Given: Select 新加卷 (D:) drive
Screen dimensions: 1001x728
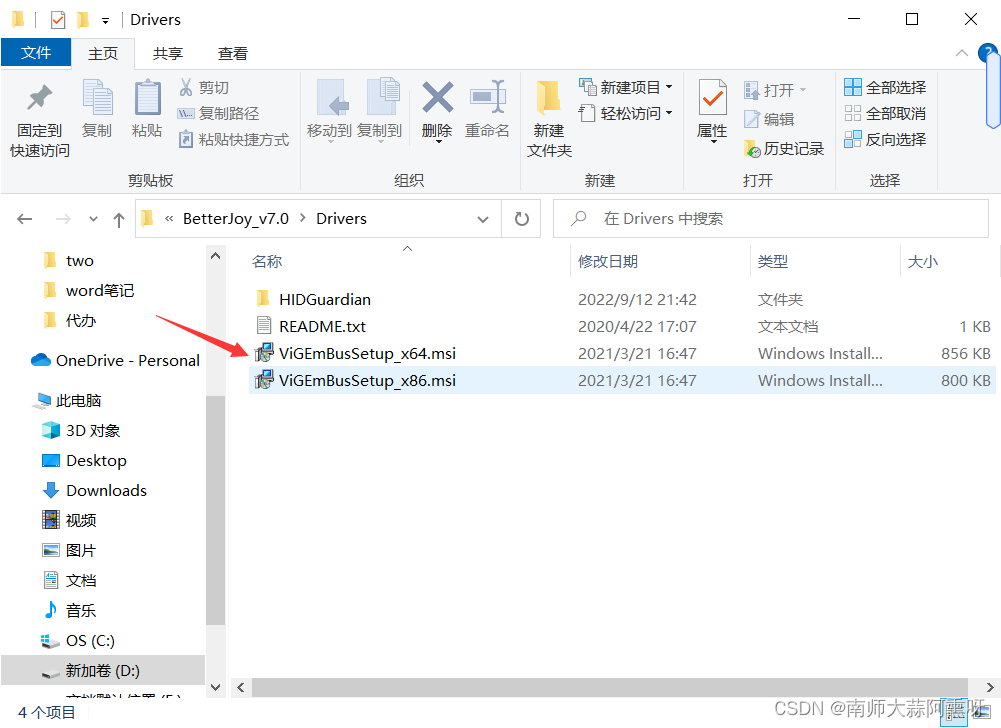Looking at the screenshot, I should tap(103, 671).
